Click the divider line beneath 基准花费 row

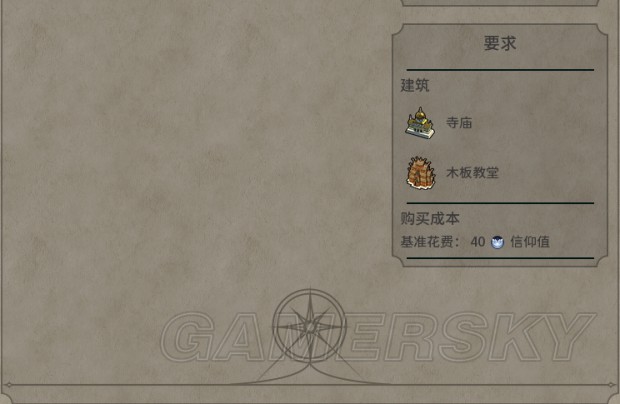tap(500, 258)
